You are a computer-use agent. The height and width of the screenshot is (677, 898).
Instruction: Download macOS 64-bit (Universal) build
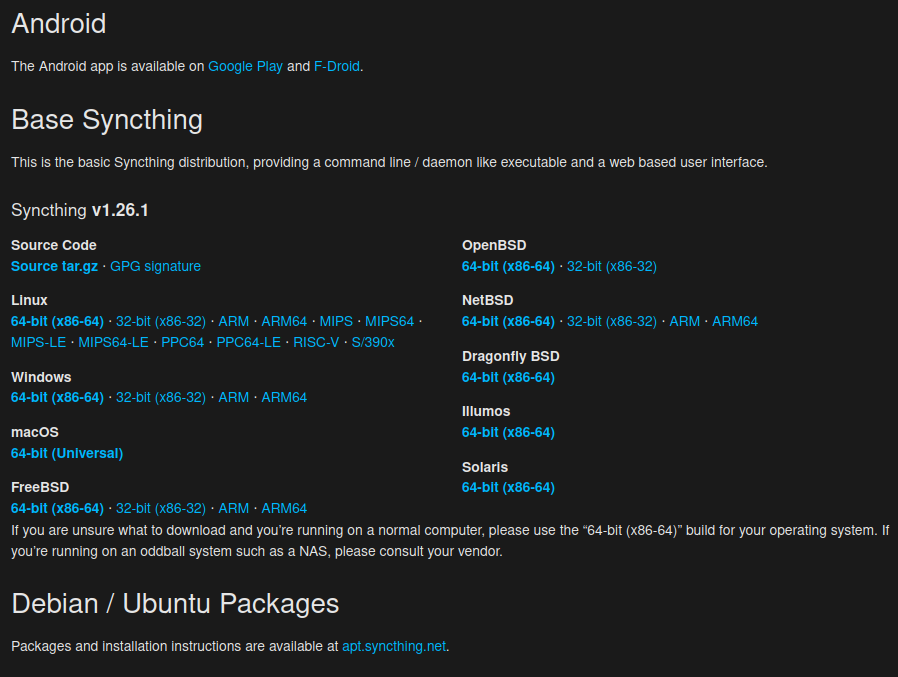tap(67, 454)
